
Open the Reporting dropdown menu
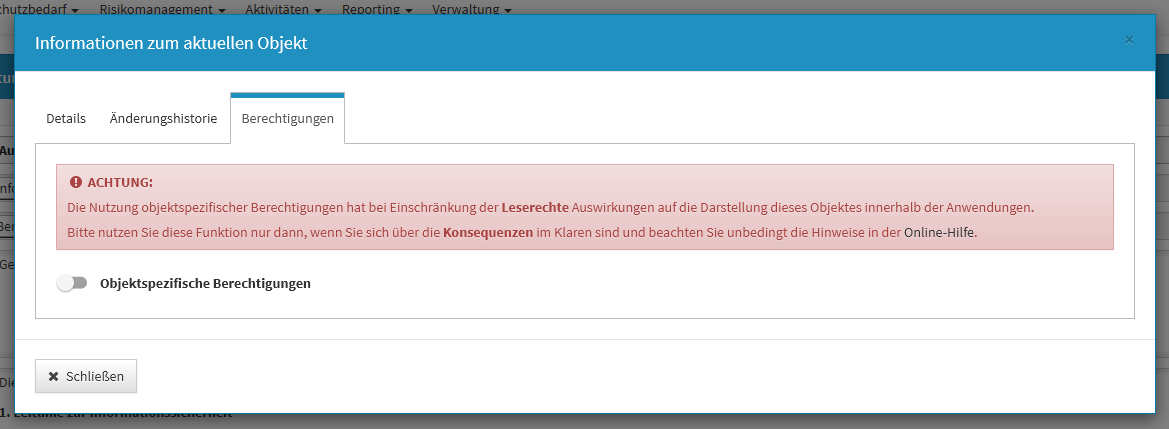click(376, 10)
